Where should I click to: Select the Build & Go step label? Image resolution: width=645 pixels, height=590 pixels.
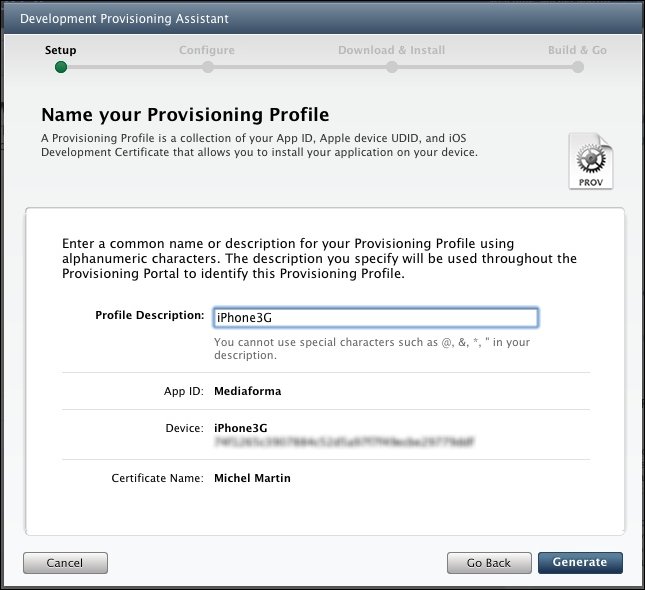[x=577, y=50]
